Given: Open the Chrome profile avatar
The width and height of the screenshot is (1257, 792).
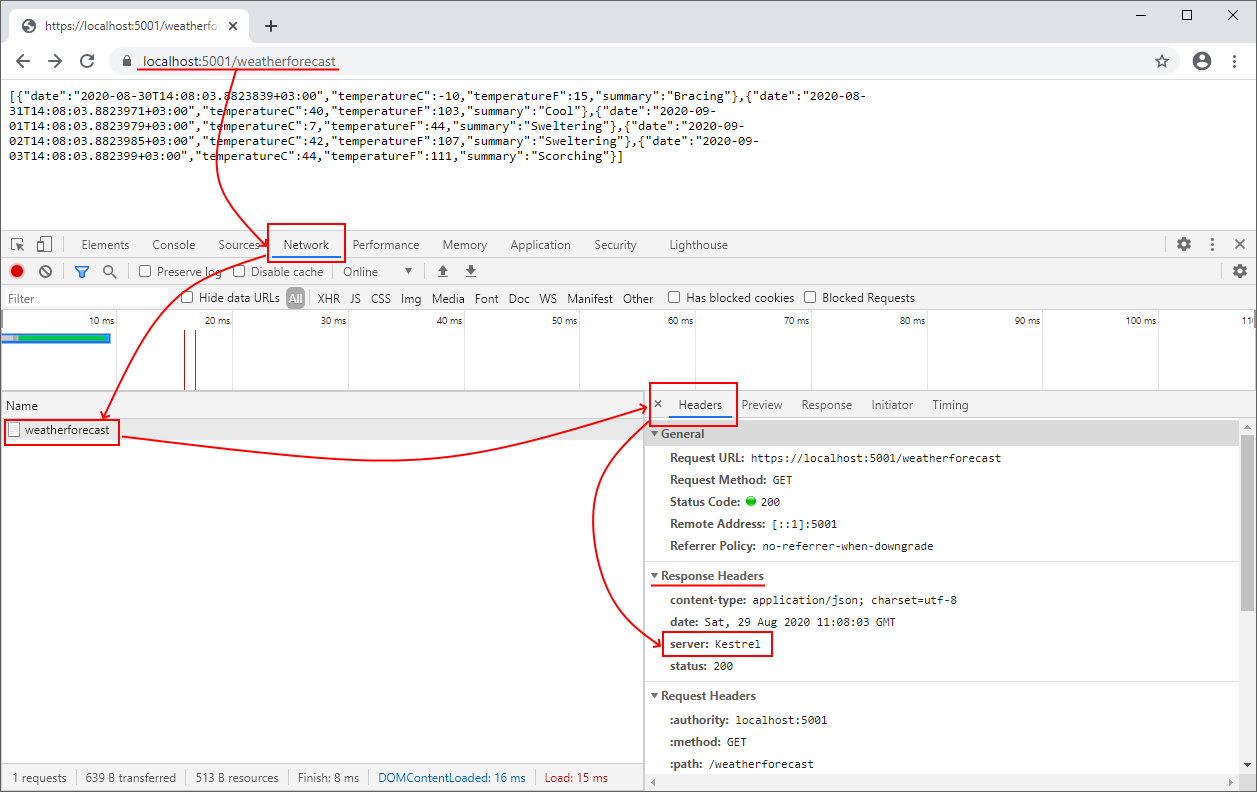Looking at the screenshot, I should pyautogui.click(x=1202, y=61).
